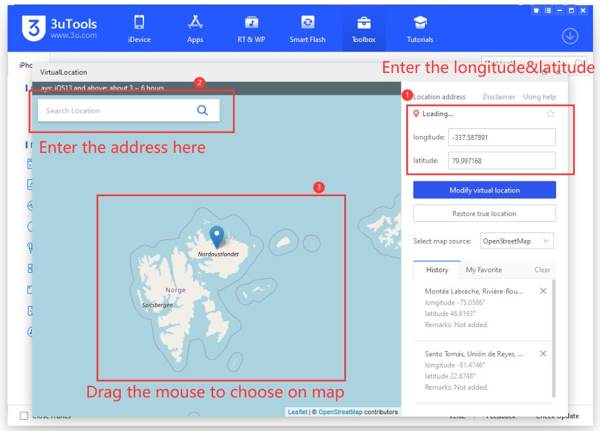Click the Nordaustlandet label on map
600x431 pixels.
[x=218, y=254]
